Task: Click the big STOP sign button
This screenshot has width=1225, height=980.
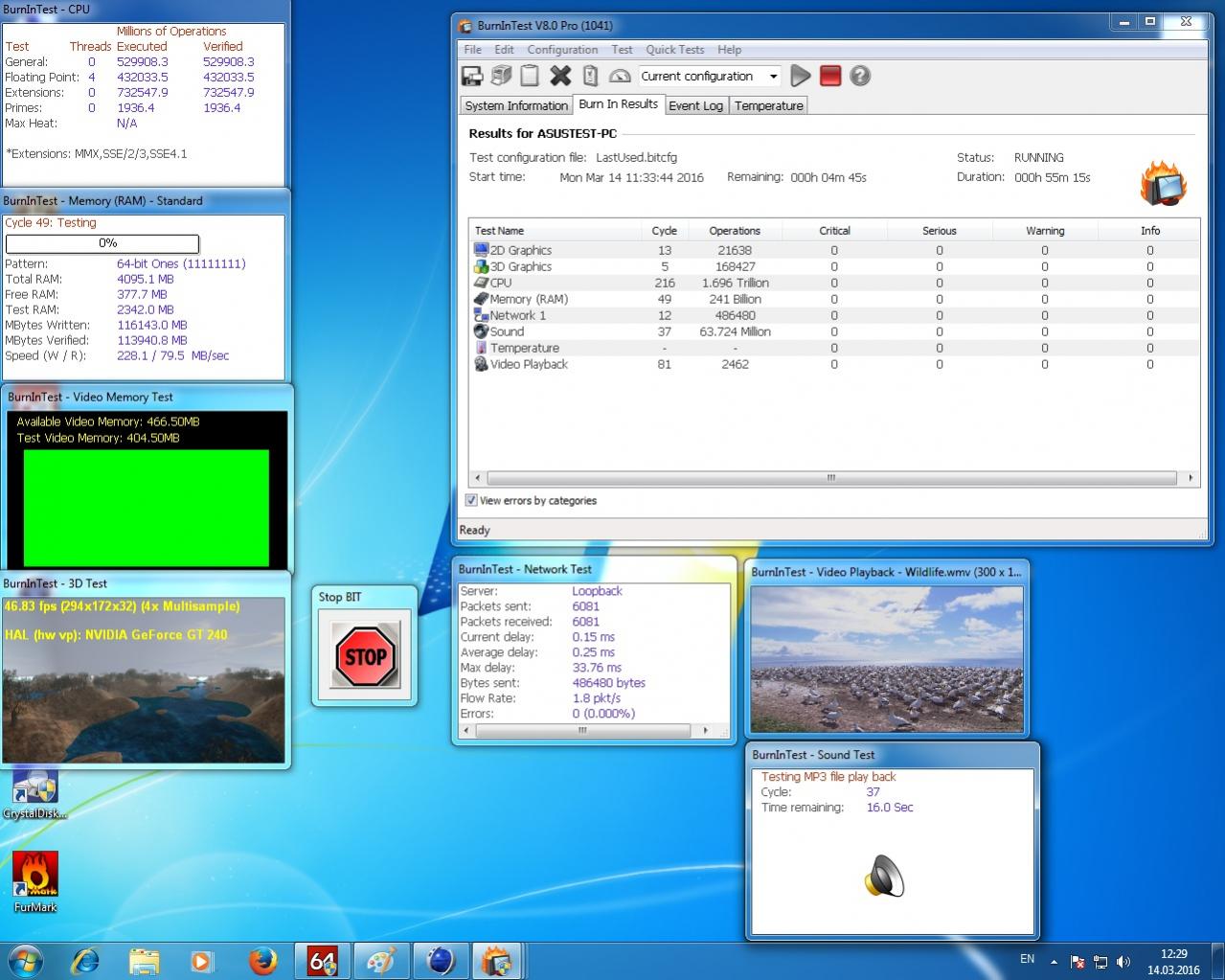Action: click(x=365, y=656)
